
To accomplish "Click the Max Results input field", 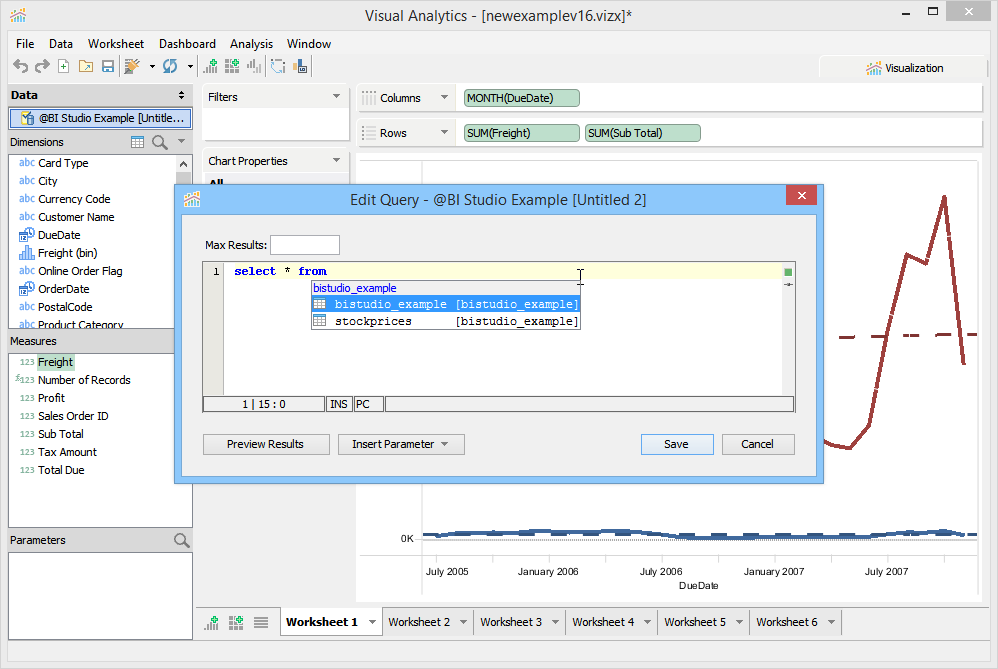I will [x=304, y=245].
